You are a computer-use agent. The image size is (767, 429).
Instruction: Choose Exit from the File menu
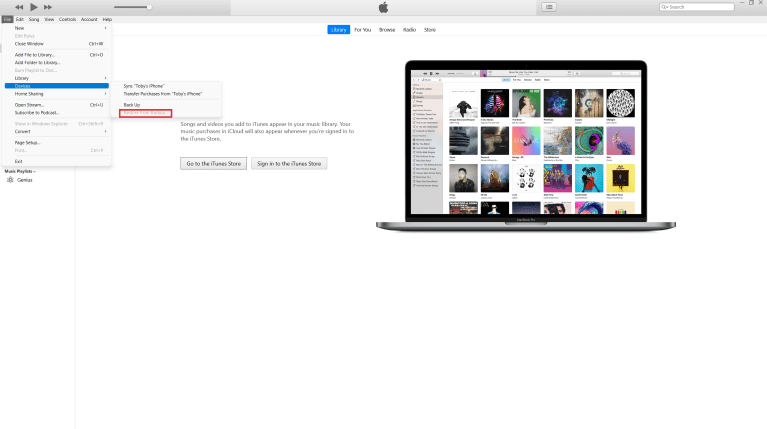point(57,161)
